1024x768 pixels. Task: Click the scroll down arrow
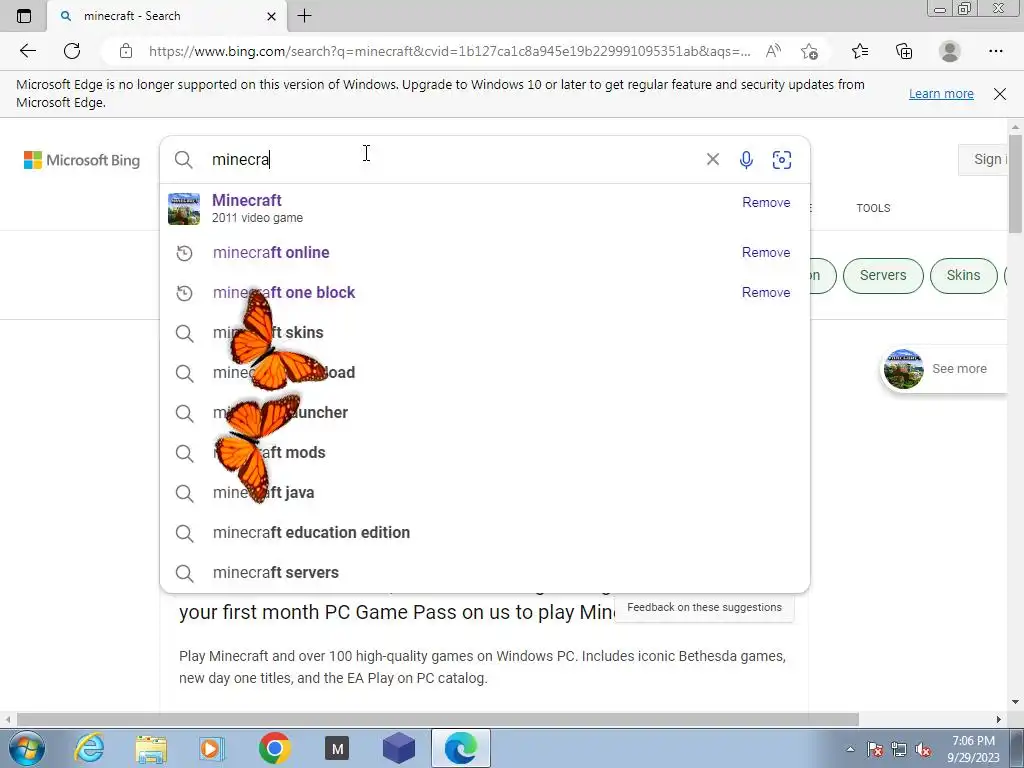coord(1015,702)
